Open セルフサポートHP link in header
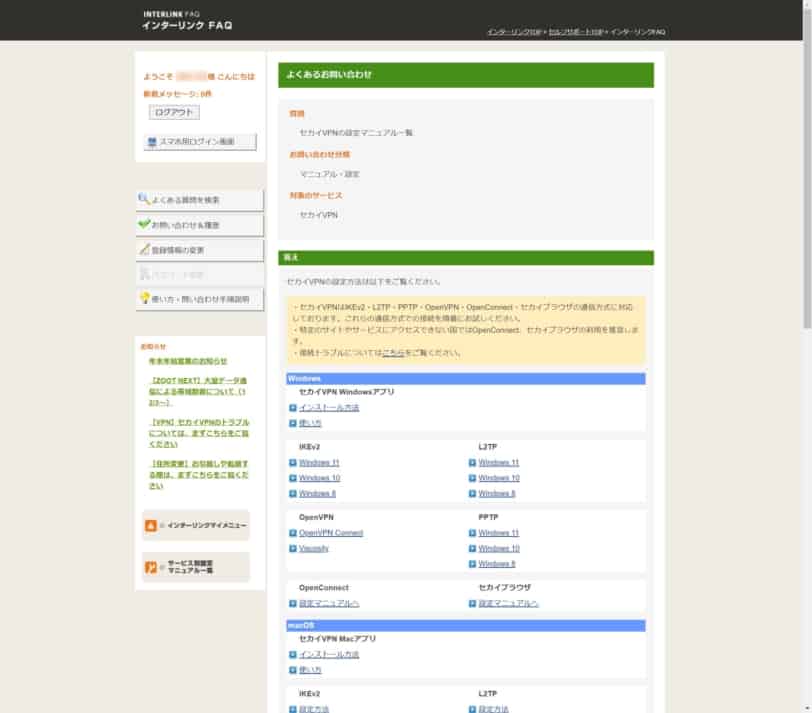 pos(576,32)
